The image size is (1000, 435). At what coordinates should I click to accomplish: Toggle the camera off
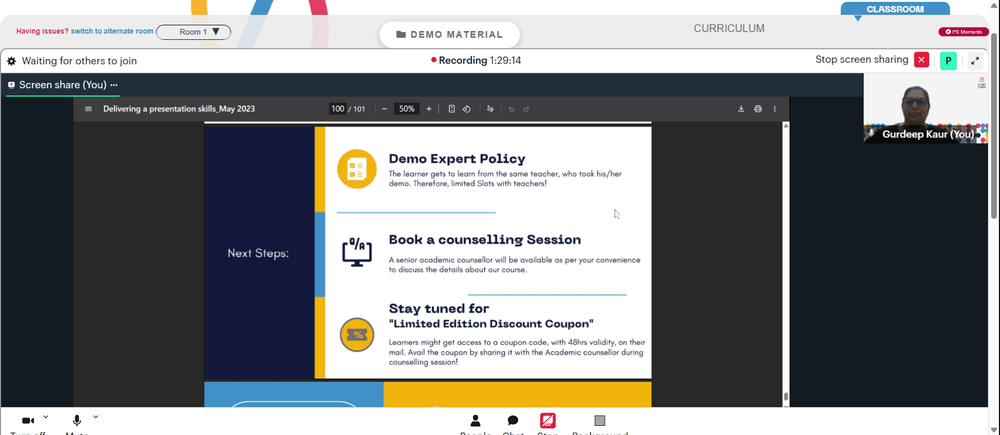click(28, 421)
